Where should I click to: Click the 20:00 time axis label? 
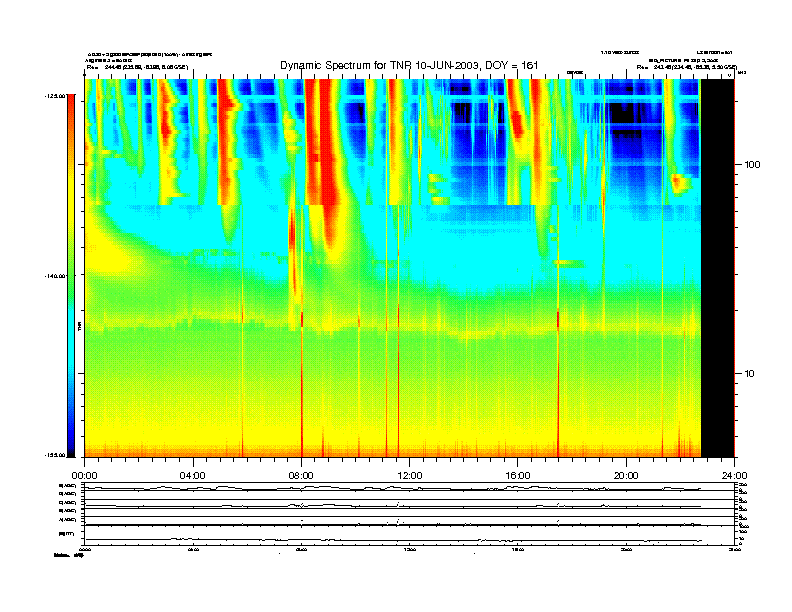click(626, 476)
